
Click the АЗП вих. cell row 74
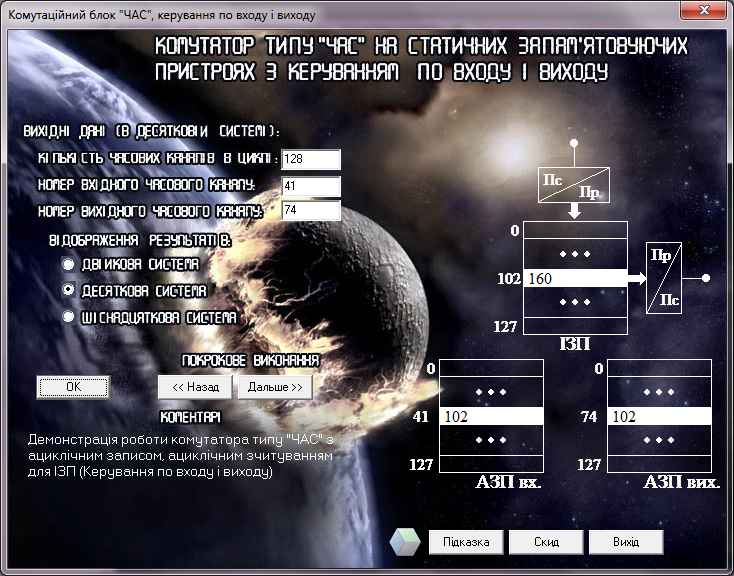click(x=659, y=416)
